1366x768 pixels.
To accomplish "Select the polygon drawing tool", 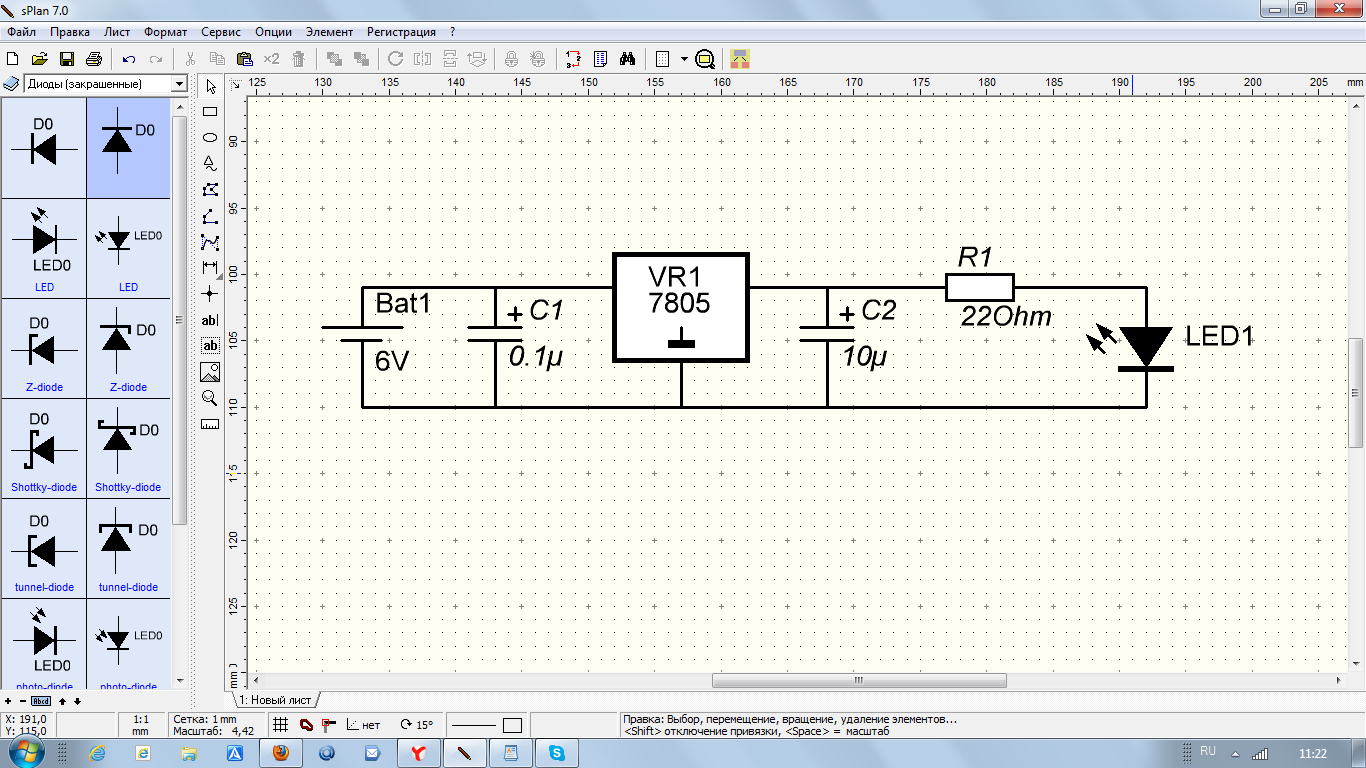I will (x=210, y=189).
